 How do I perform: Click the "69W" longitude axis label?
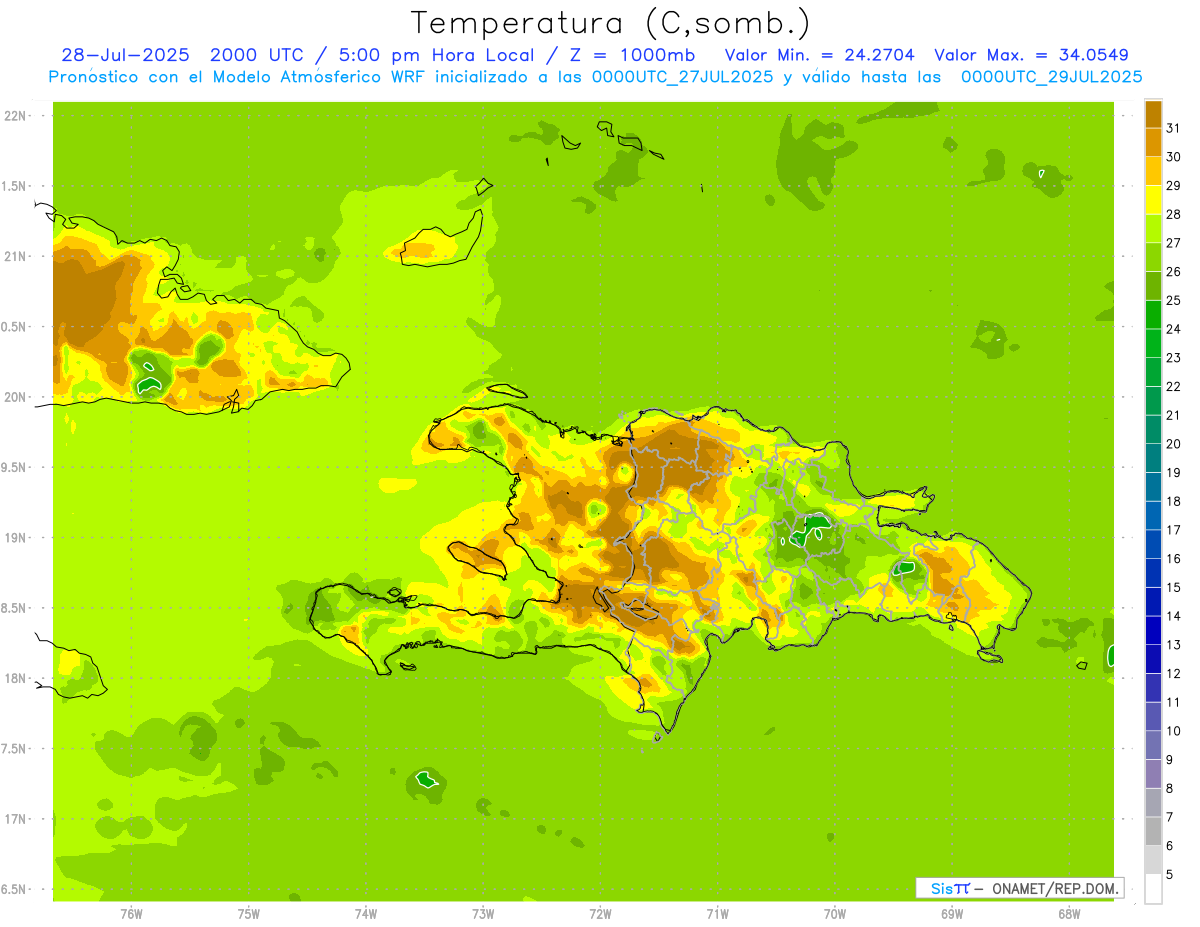(x=952, y=914)
